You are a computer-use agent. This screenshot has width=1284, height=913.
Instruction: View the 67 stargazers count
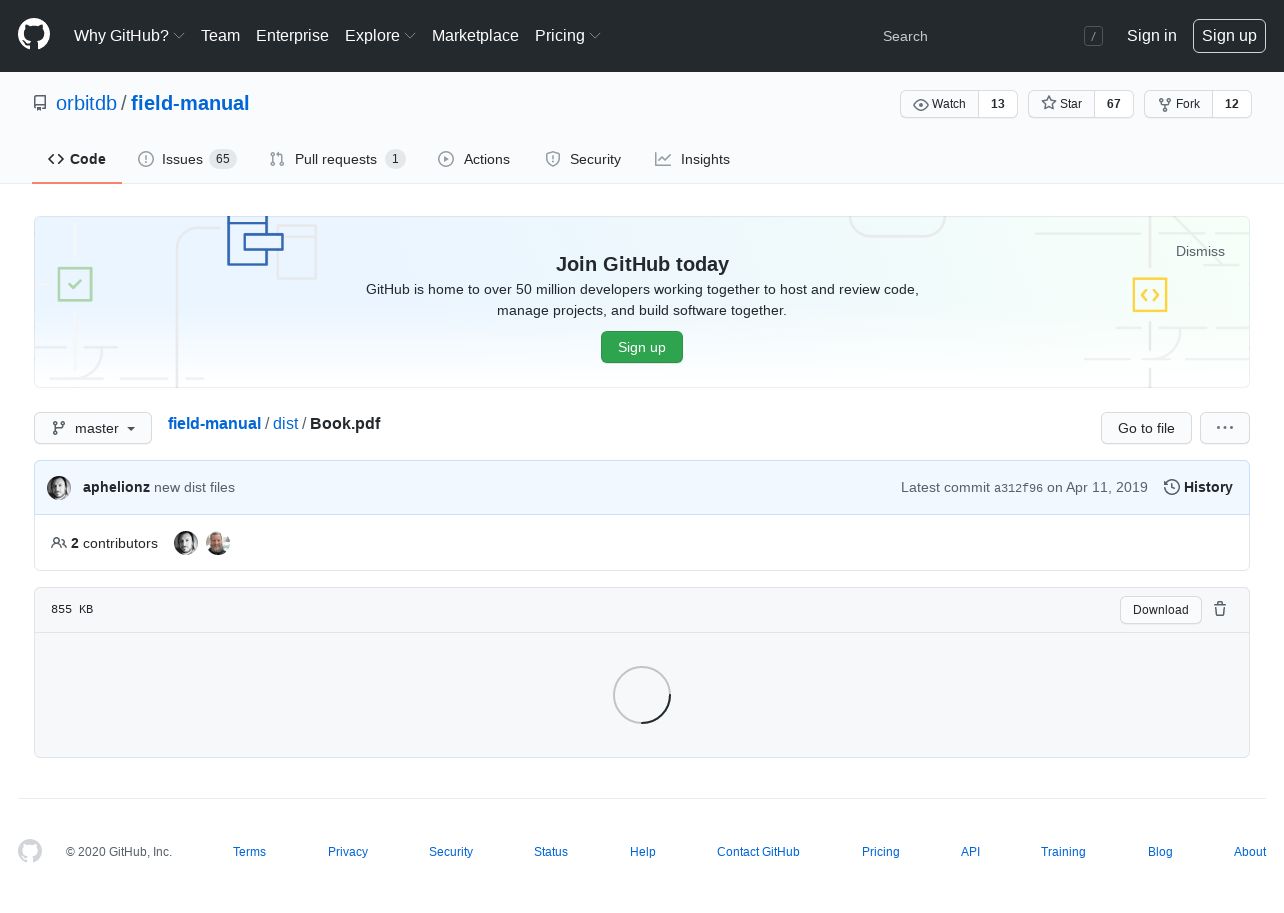pos(1113,104)
